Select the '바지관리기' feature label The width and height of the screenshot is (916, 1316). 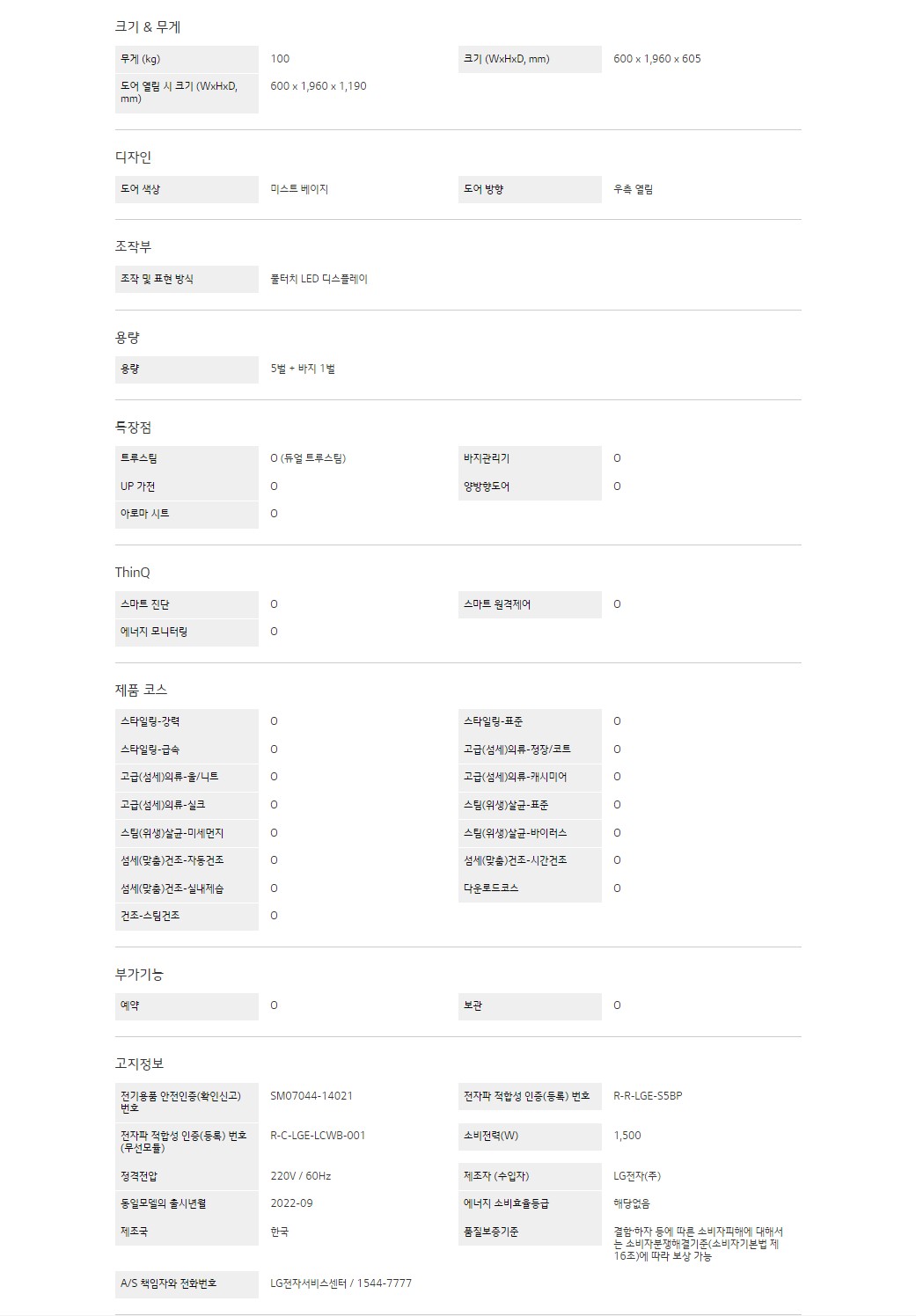[x=487, y=458]
